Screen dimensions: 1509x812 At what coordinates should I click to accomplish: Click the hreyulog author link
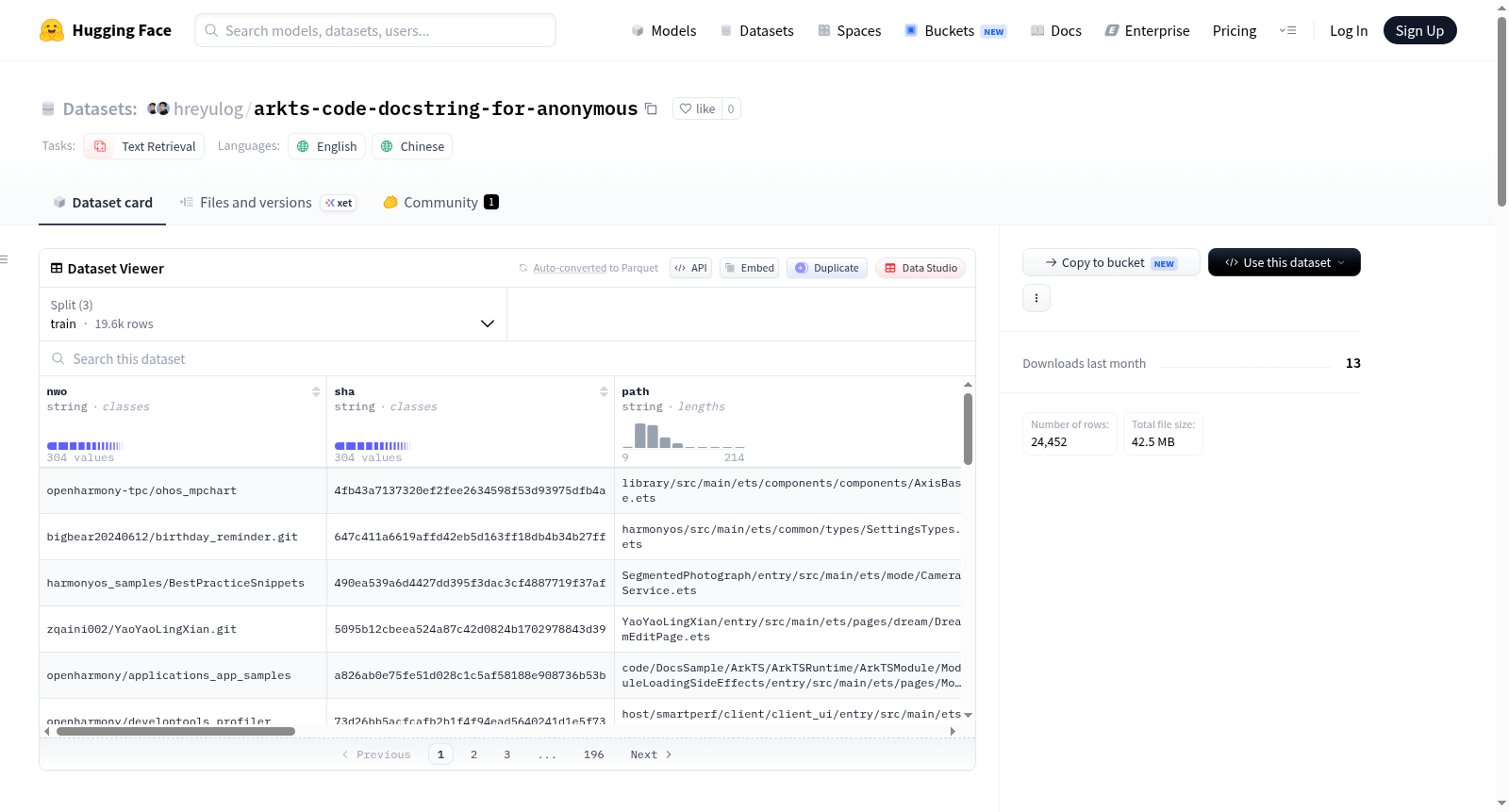pos(207,108)
